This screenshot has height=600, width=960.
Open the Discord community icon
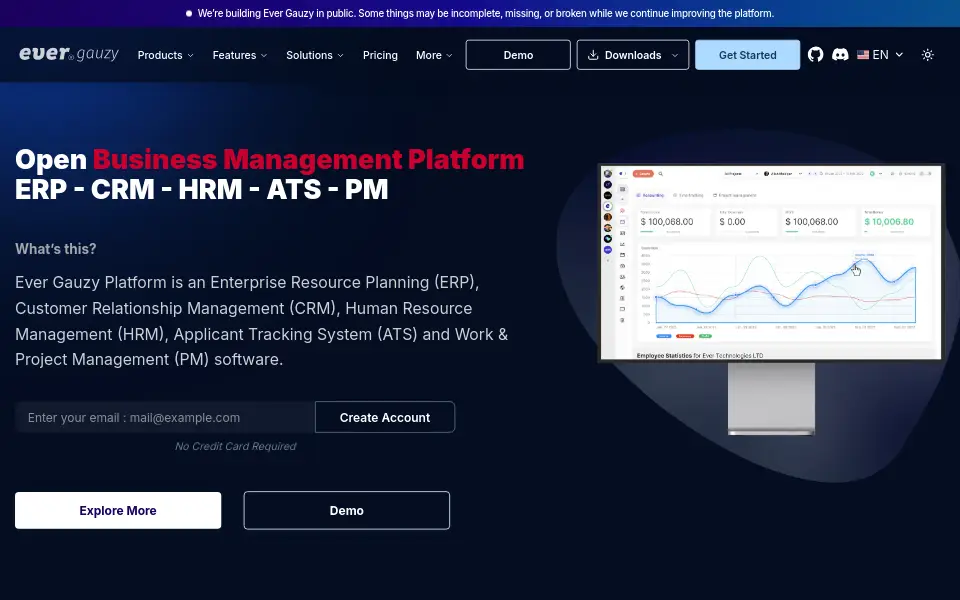point(840,54)
